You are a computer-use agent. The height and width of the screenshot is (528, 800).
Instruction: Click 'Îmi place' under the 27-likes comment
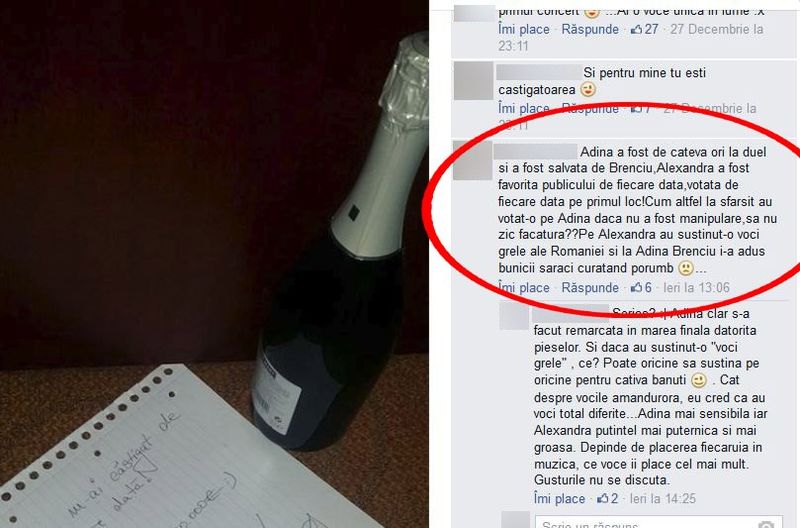click(523, 30)
